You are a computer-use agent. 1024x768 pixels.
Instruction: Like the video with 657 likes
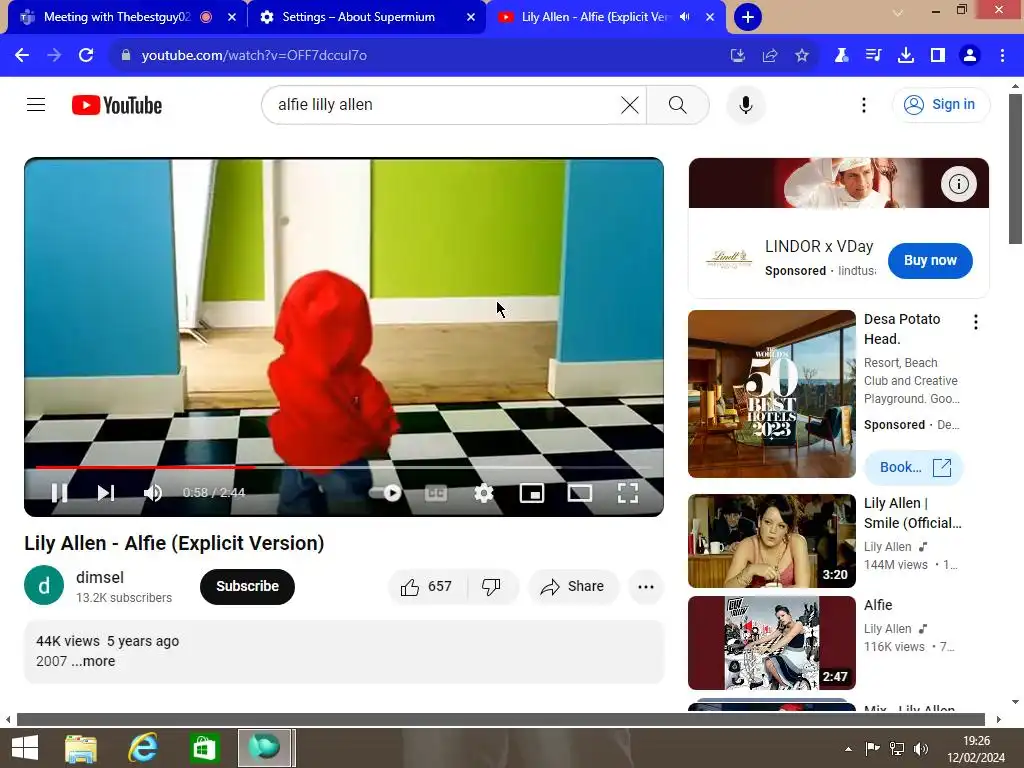[x=427, y=586]
